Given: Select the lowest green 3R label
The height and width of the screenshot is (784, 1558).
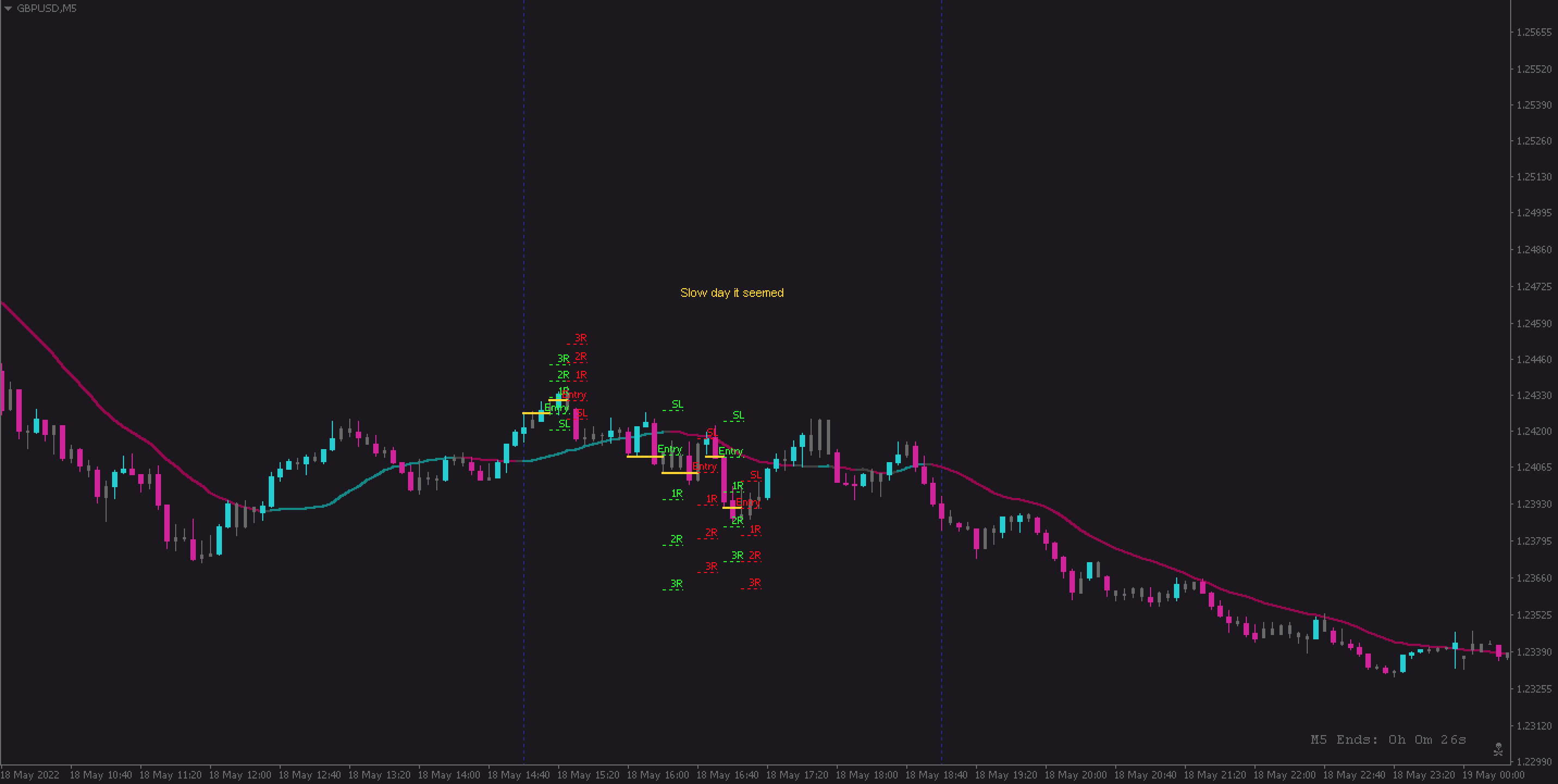Looking at the screenshot, I should 676,583.
